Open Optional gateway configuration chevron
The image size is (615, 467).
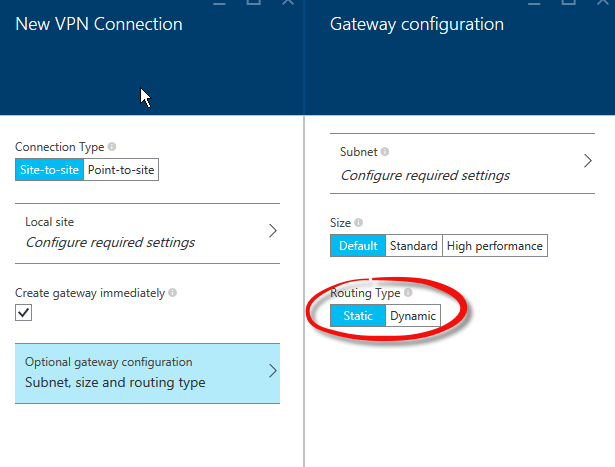tap(273, 371)
